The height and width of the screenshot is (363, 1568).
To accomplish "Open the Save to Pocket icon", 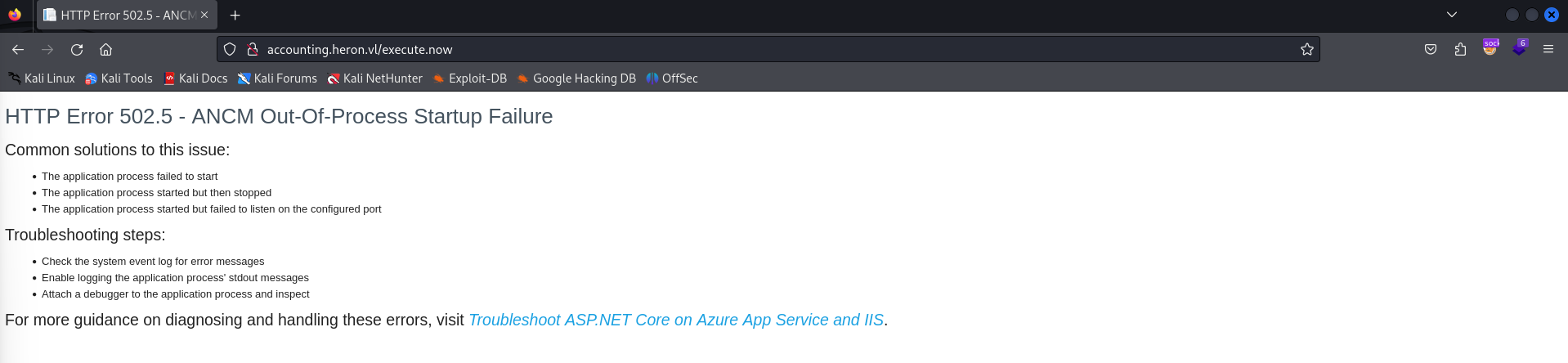I will pyautogui.click(x=1430, y=49).
